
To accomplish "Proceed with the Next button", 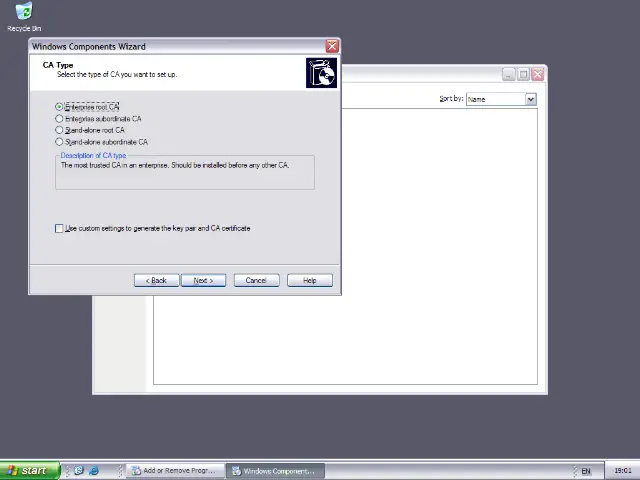I will (x=203, y=280).
